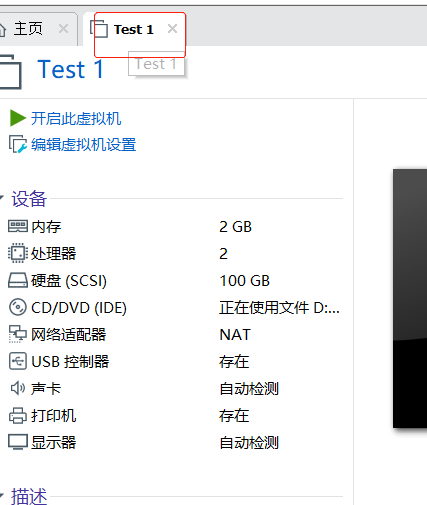427x505 pixels.
Task: Select the display (显示器) monitor icon
Action: click(x=18, y=442)
